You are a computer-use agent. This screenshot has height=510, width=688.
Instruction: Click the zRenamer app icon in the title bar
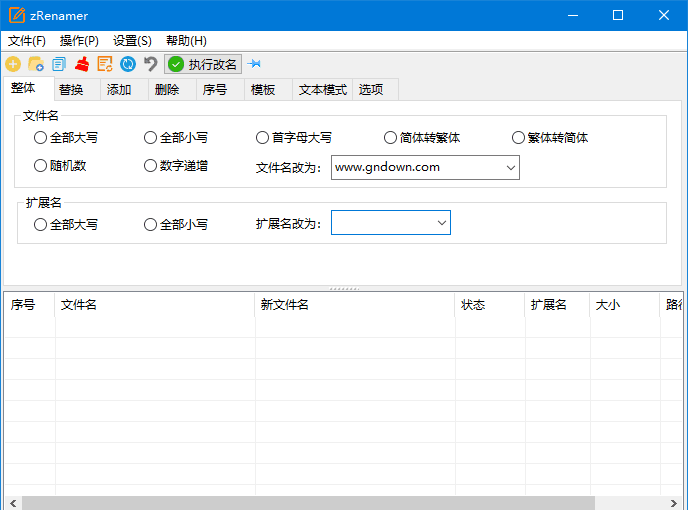[x=17, y=15]
